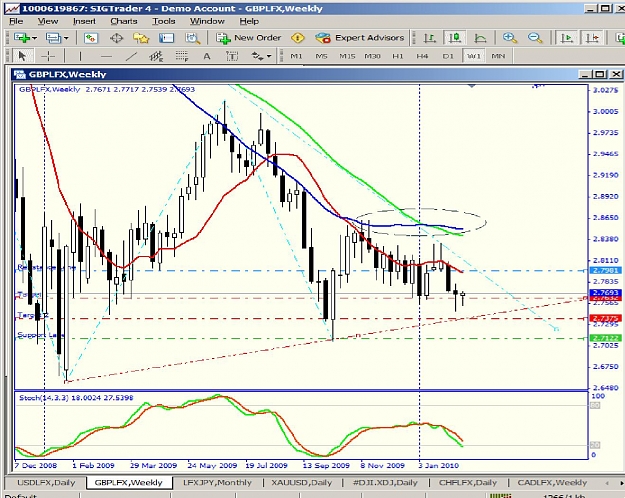Open the new chart icon

click(x=22, y=38)
